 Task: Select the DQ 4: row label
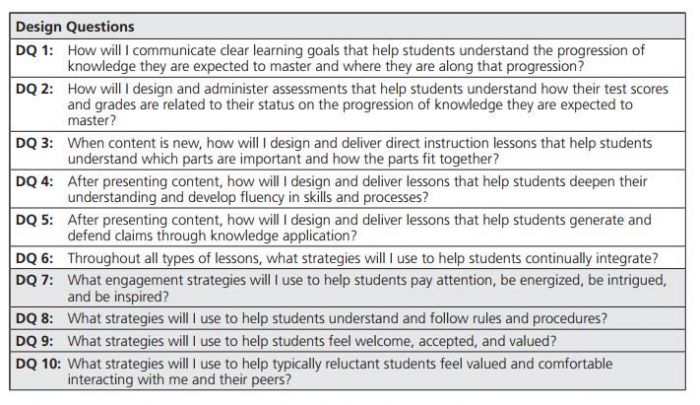pos(34,181)
